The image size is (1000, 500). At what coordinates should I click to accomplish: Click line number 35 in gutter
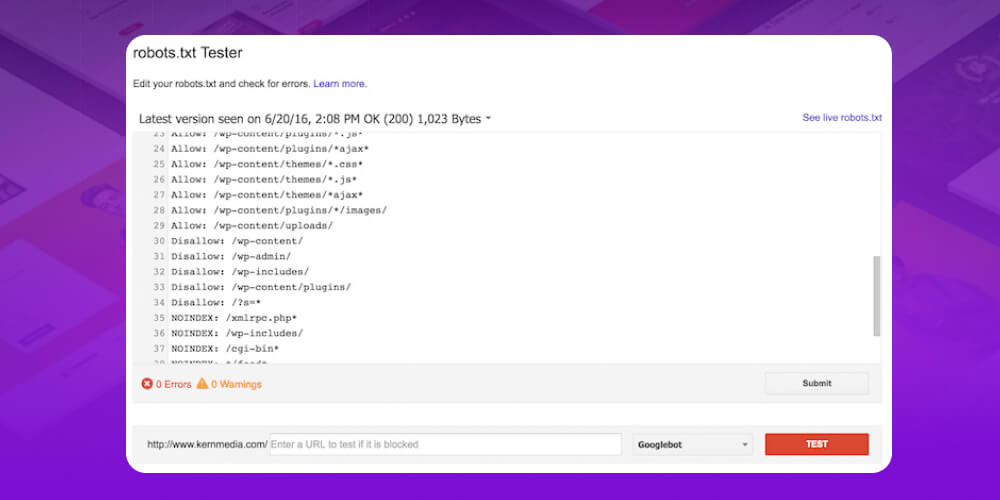(159, 318)
